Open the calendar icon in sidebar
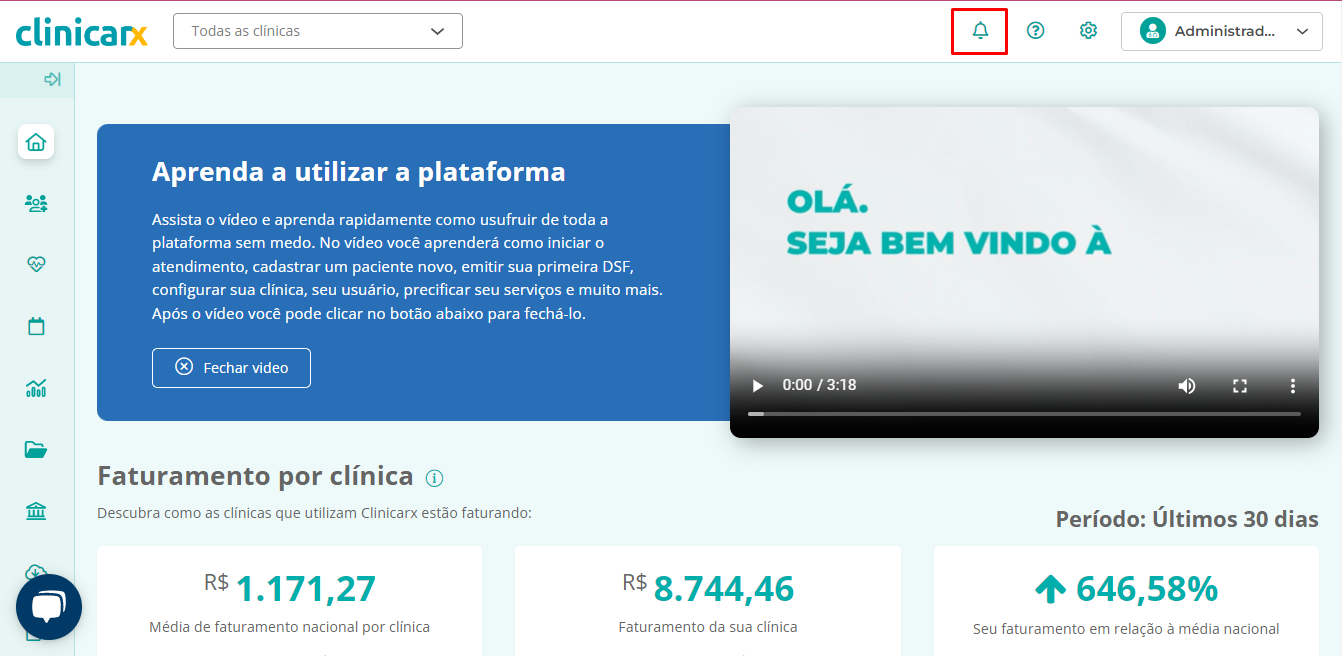 [x=36, y=326]
